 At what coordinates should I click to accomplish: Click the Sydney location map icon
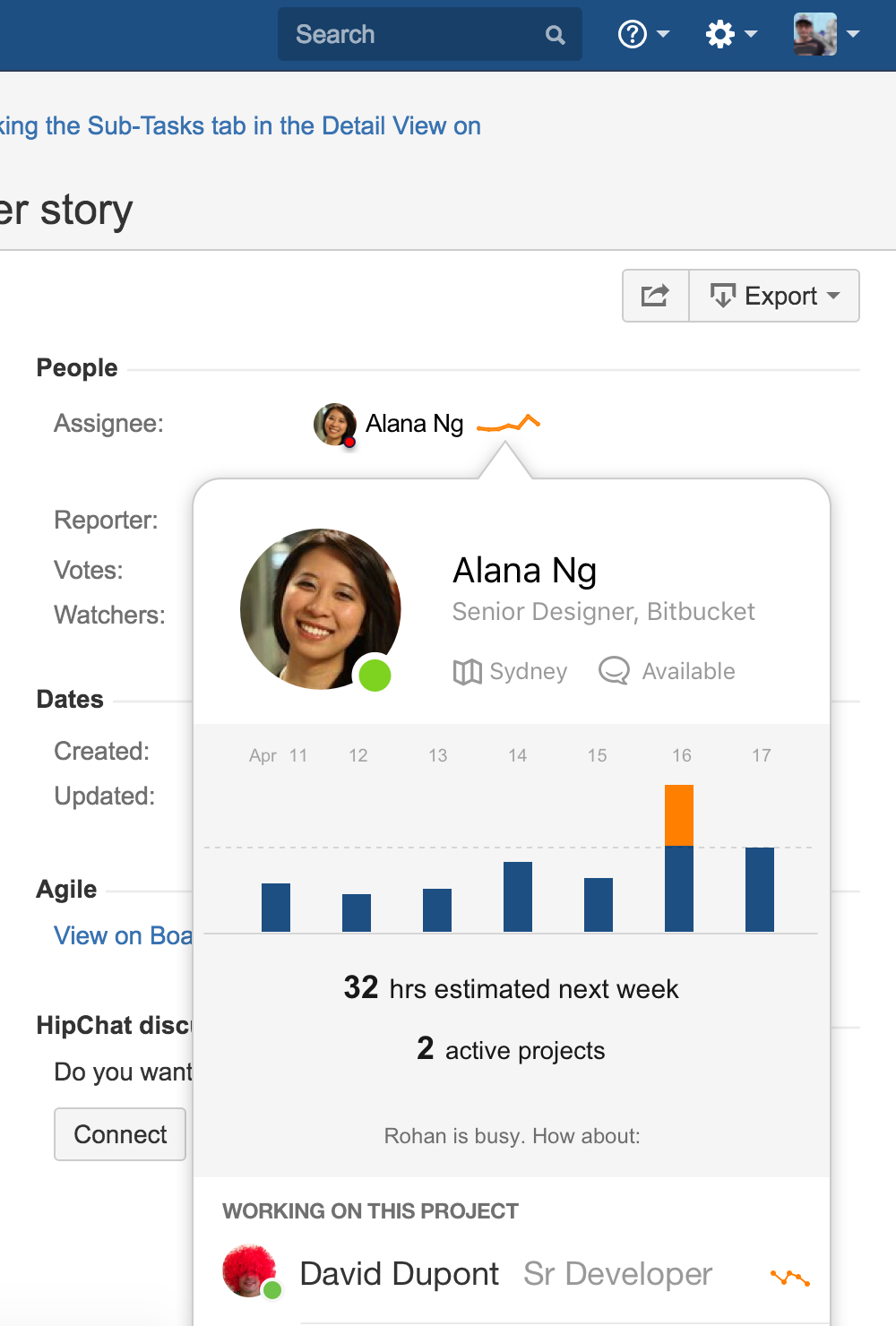467,671
